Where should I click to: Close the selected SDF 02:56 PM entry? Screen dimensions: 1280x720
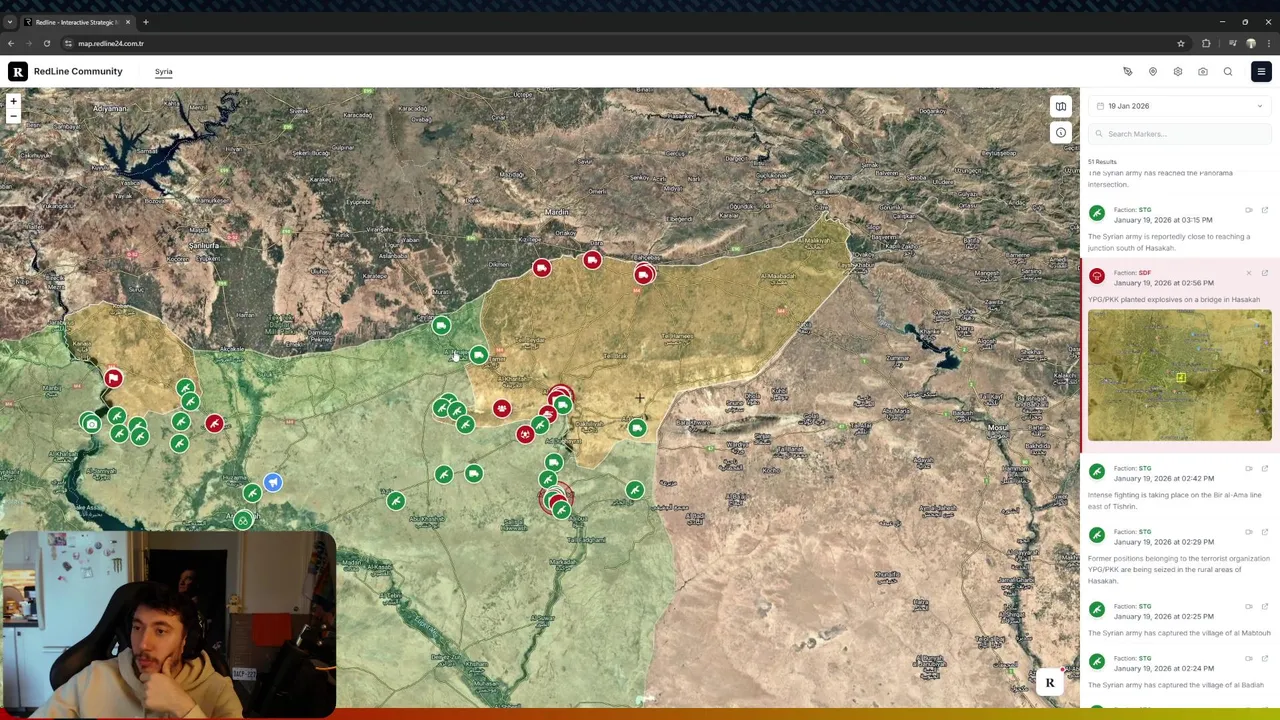1248,273
